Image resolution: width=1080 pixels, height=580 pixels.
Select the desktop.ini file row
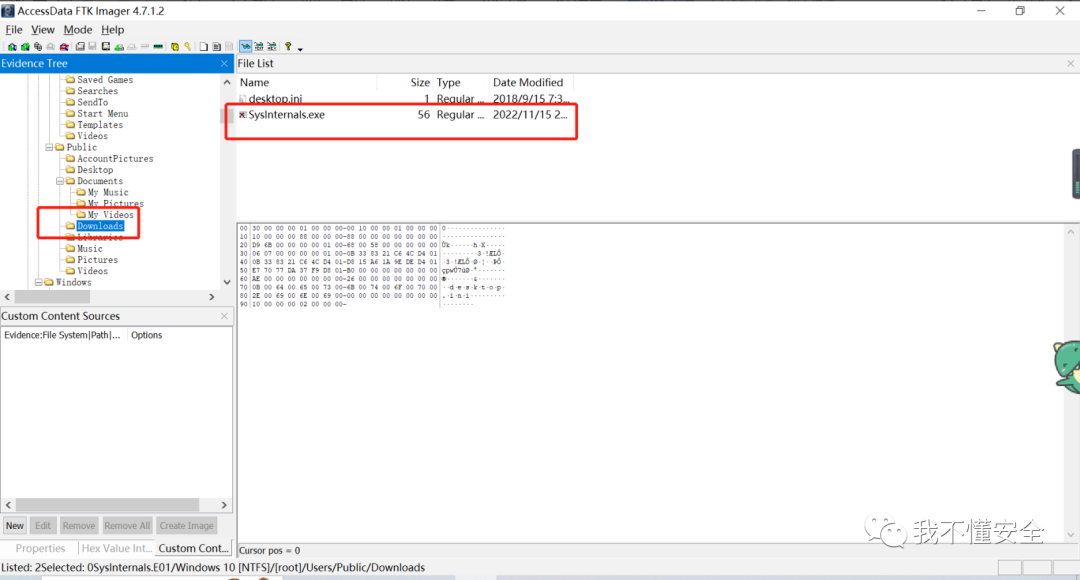[405, 99]
